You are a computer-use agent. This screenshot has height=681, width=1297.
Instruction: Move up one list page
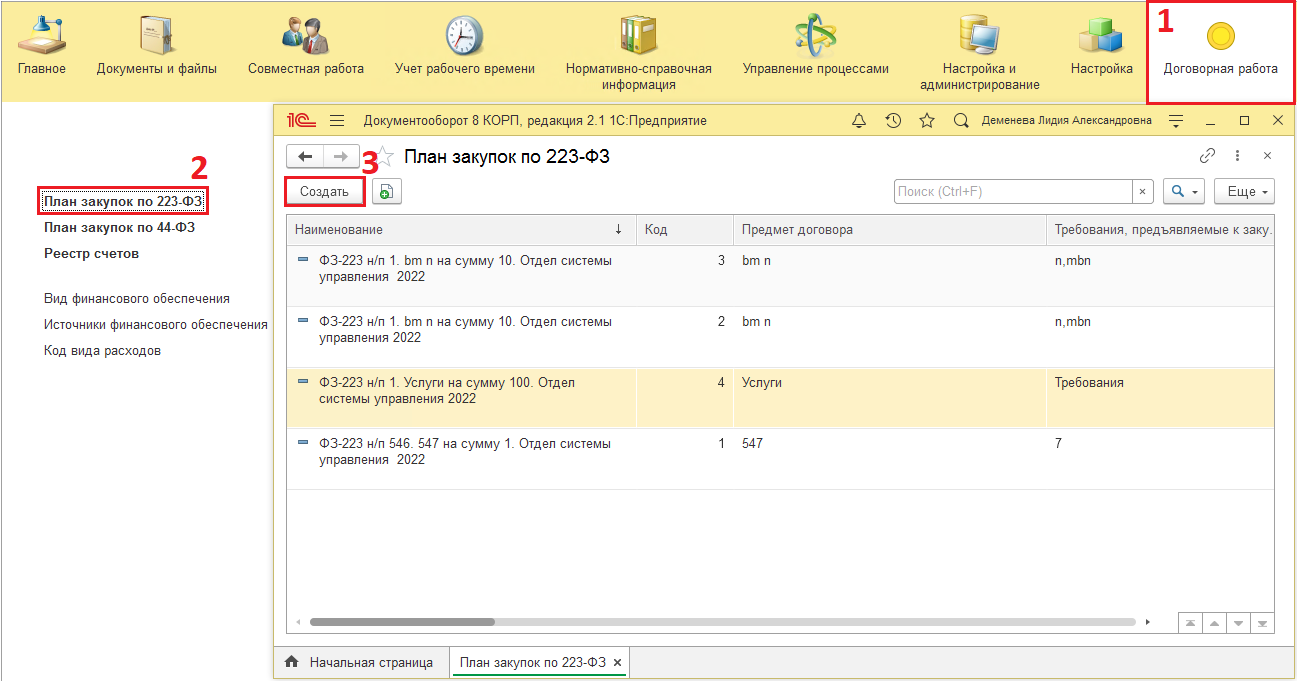(1215, 622)
